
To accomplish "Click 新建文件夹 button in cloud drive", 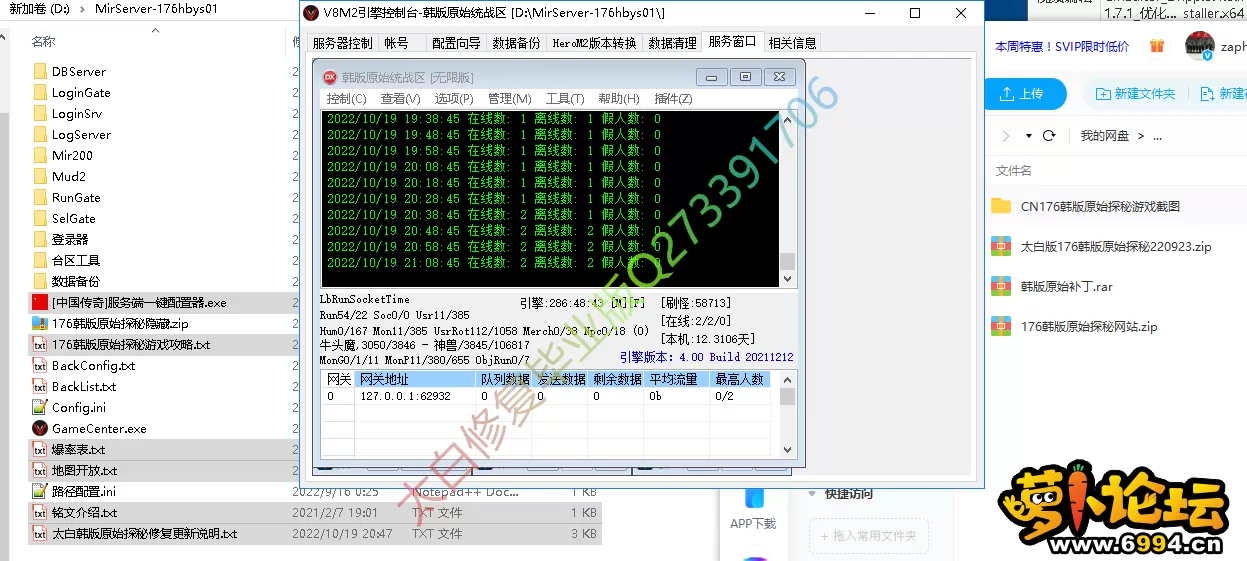I will [x=1135, y=93].
